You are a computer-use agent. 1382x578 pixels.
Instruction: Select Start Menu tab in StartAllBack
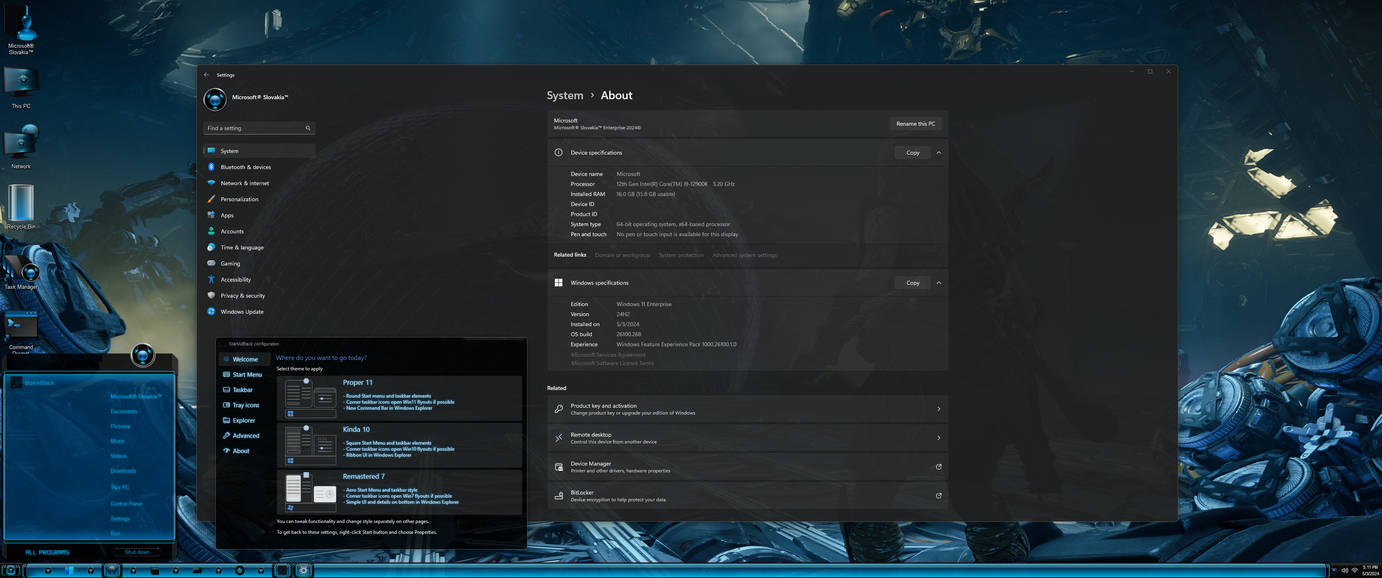coord(245,375)
